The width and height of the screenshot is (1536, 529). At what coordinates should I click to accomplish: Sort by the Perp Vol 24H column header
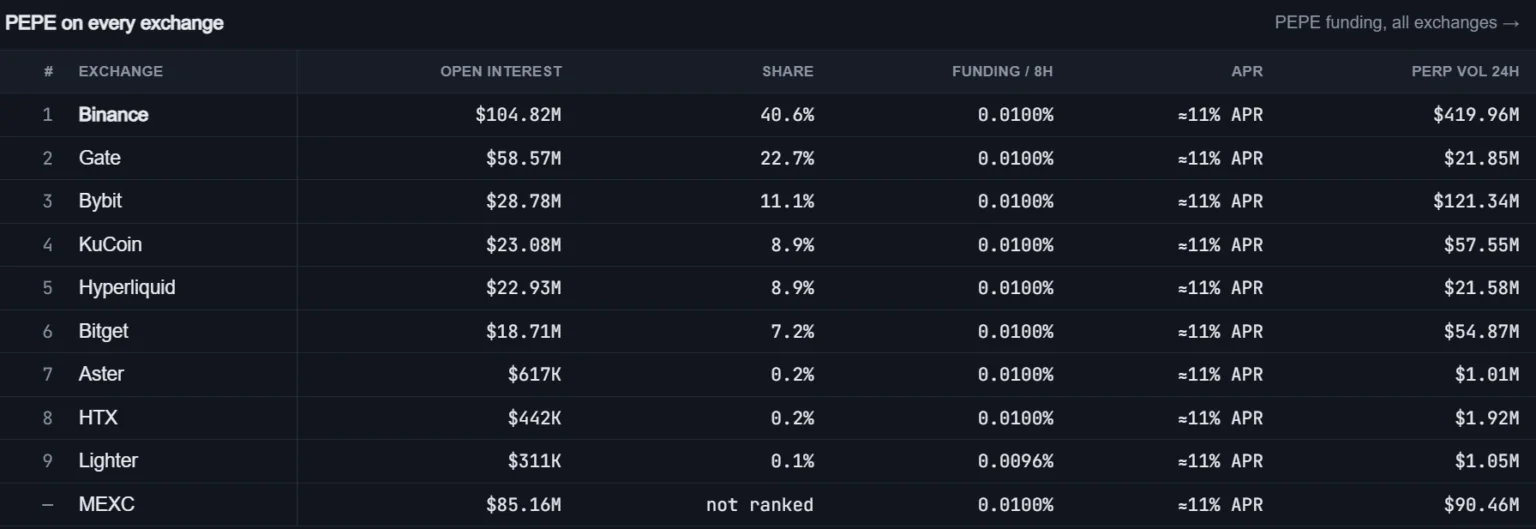(x=1466, y=71)
